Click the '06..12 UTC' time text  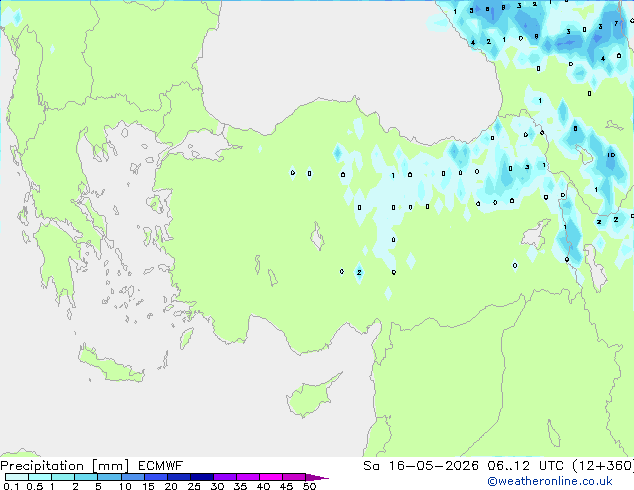[x=525, y=466]
